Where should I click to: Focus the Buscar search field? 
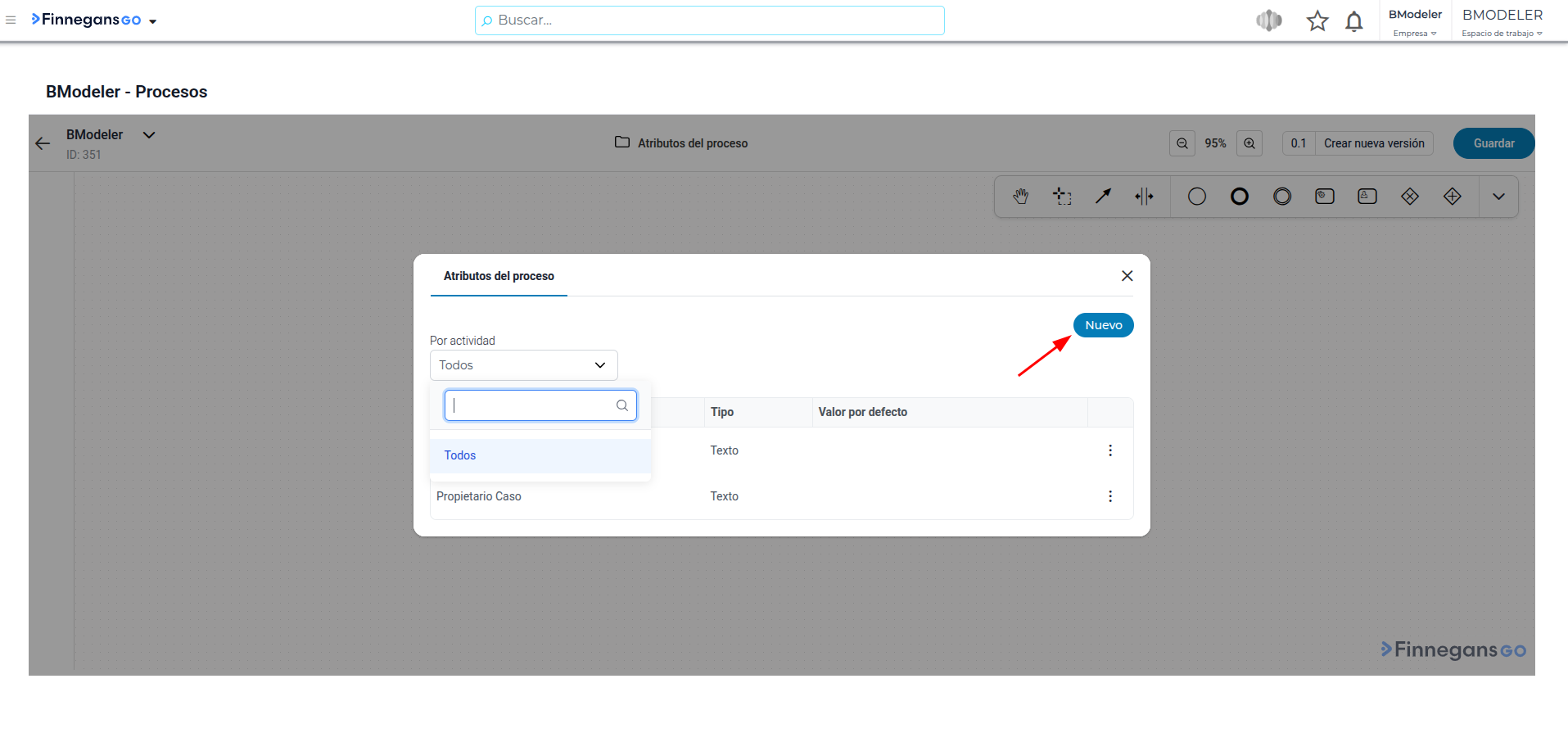[x=709, y=20]
